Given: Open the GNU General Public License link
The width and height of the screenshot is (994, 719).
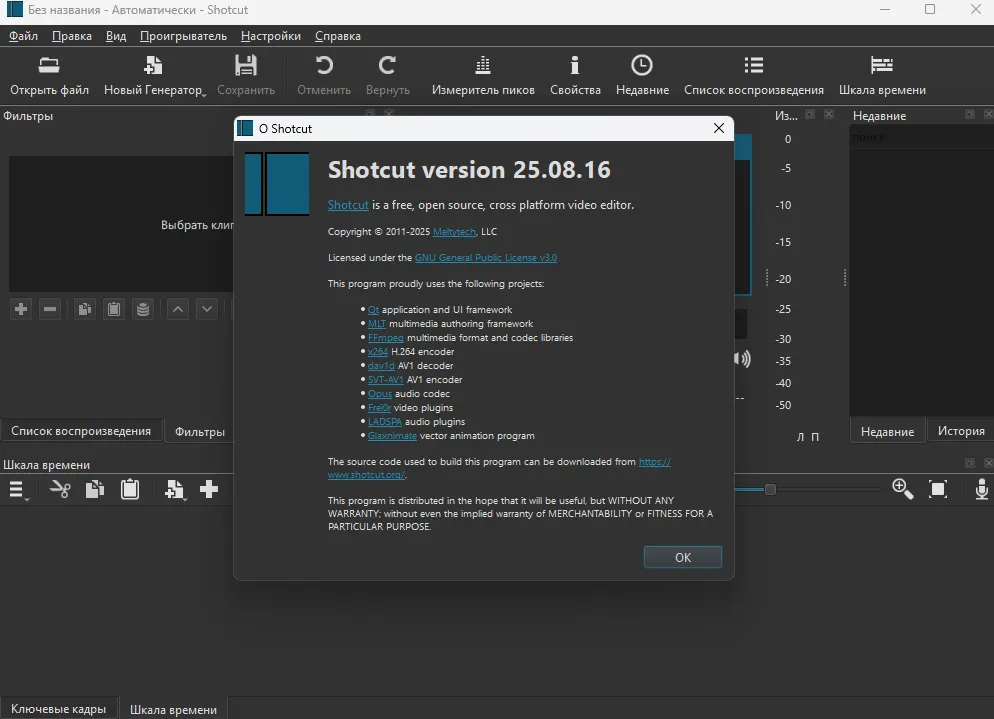Looking at the screenshot, I should click(485, 258).
